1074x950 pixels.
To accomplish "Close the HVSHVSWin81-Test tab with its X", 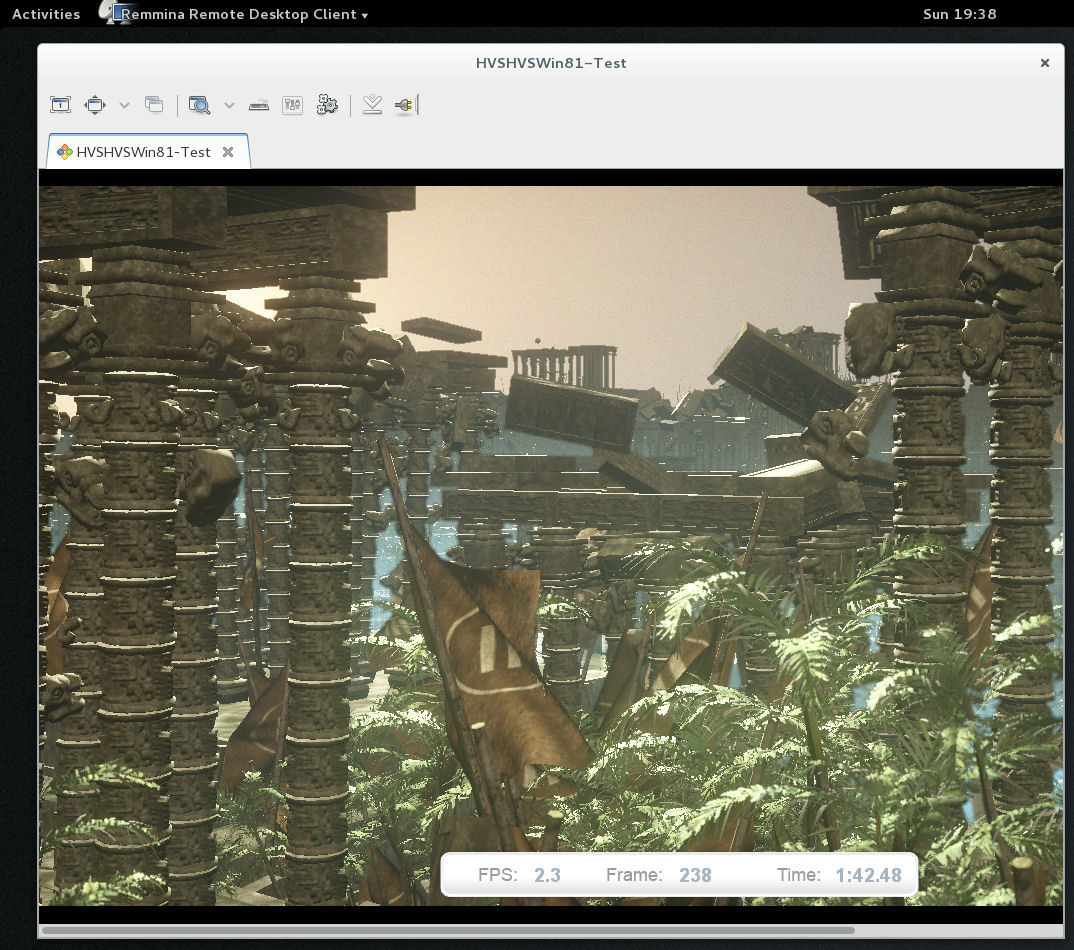I will click(228, 152).
